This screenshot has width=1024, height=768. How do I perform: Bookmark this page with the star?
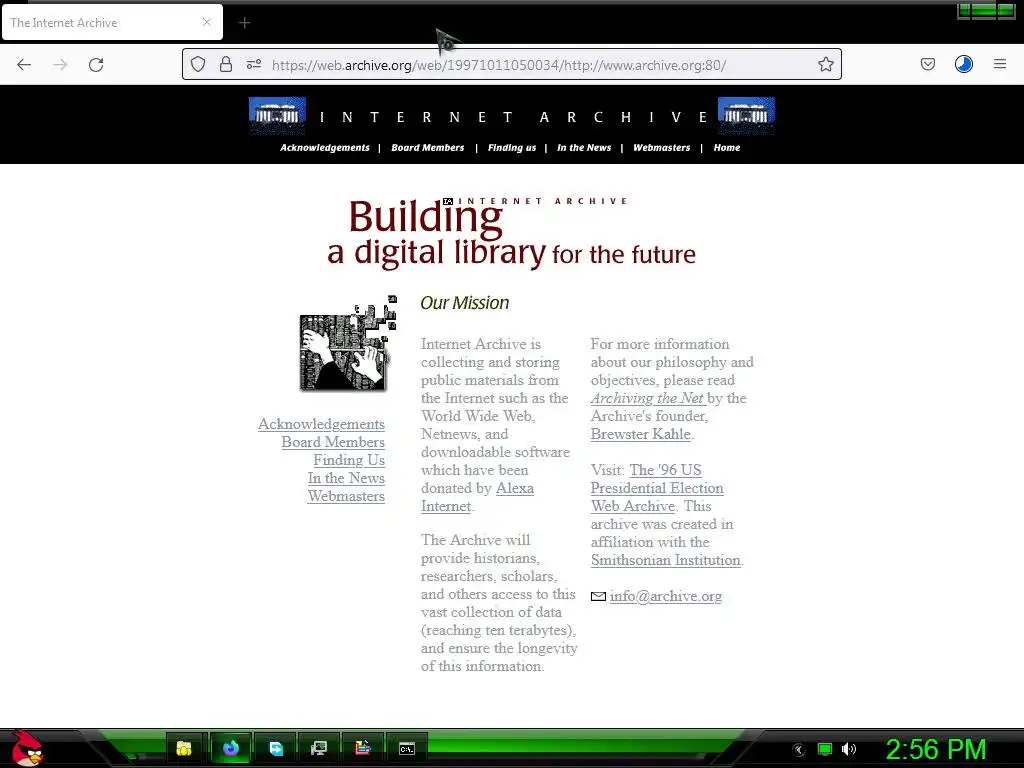click(825, 64)
